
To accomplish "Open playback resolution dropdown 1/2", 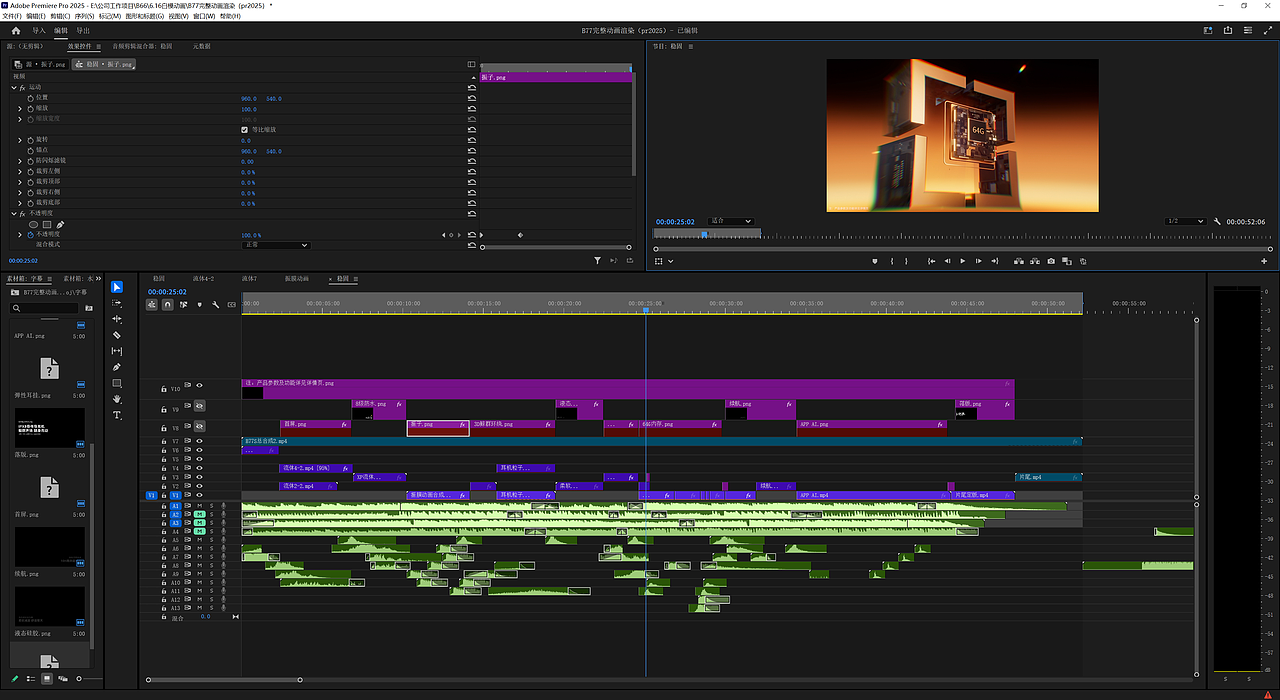I will (x=1184, y=221).
